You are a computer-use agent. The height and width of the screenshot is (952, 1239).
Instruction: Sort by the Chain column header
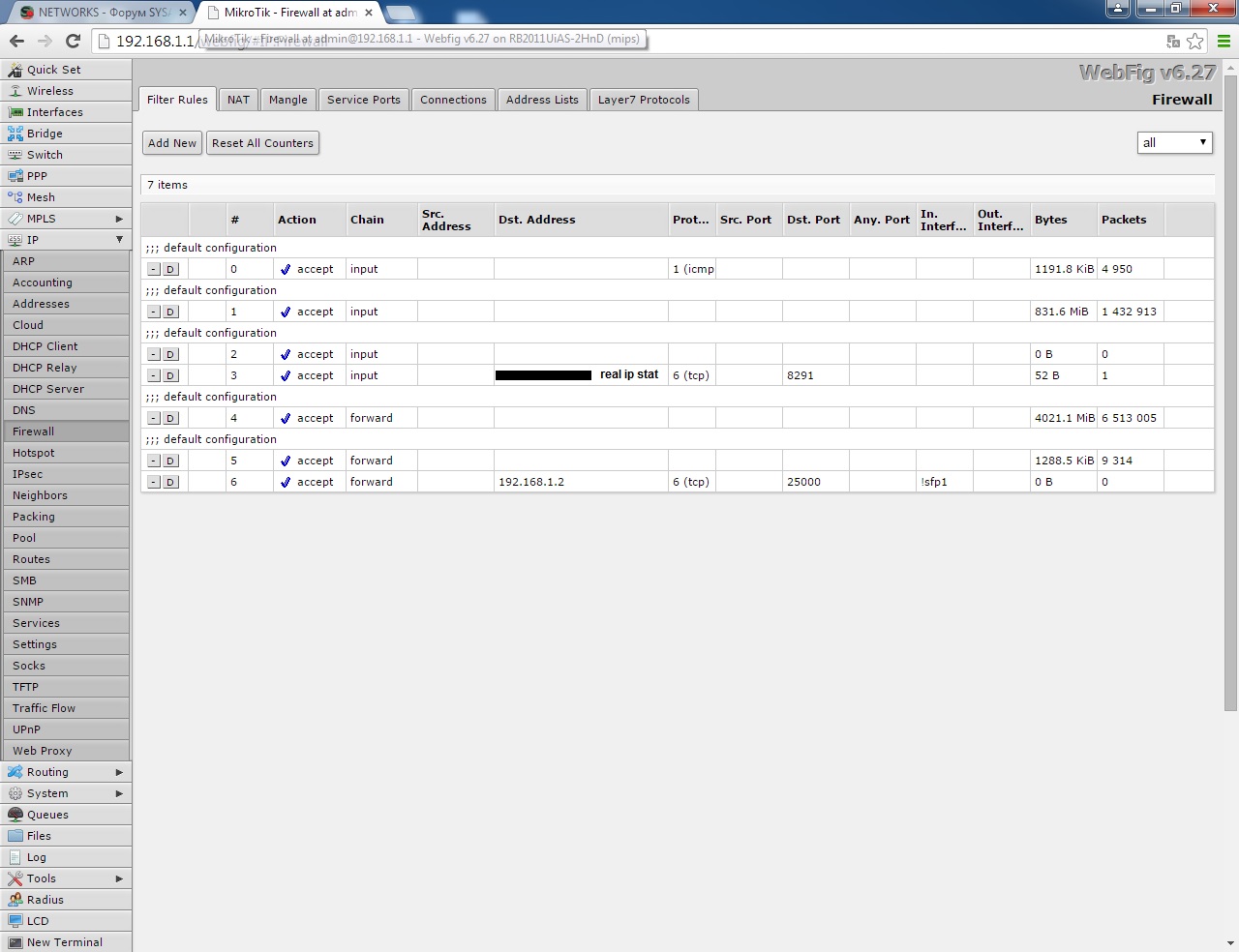click(381, 220)
